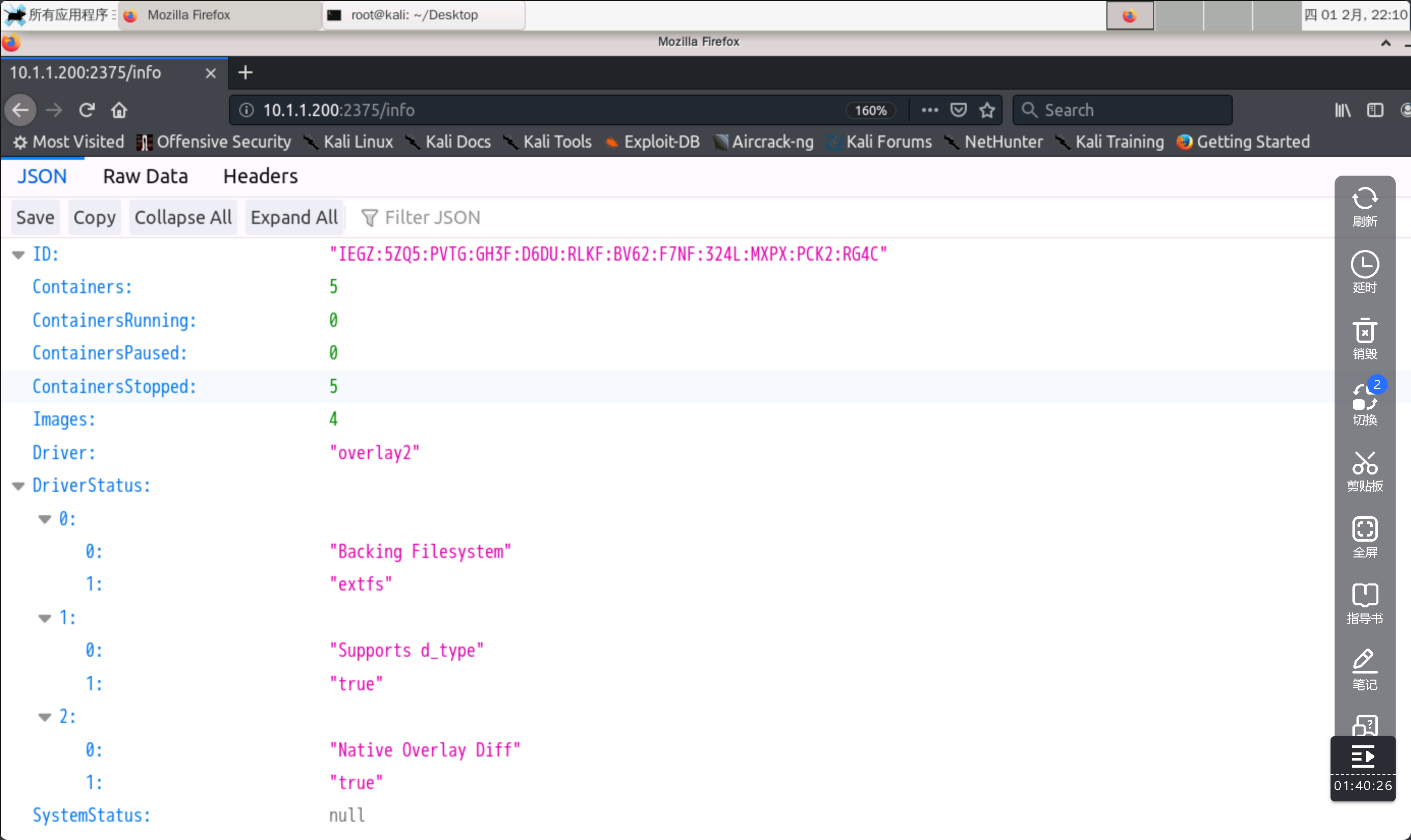Click the 160% zoom level indicator

870,110
